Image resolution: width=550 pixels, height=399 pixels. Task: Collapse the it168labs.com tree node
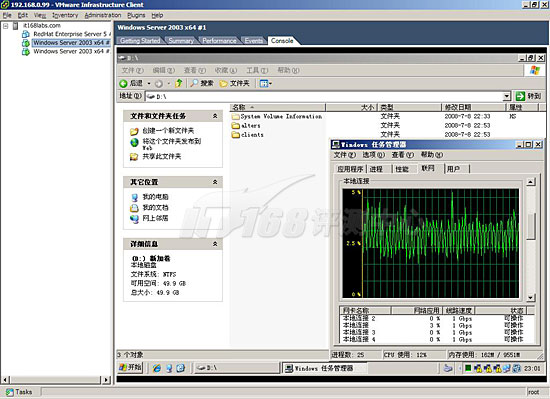pyautogui.click(x=6, y=26)
